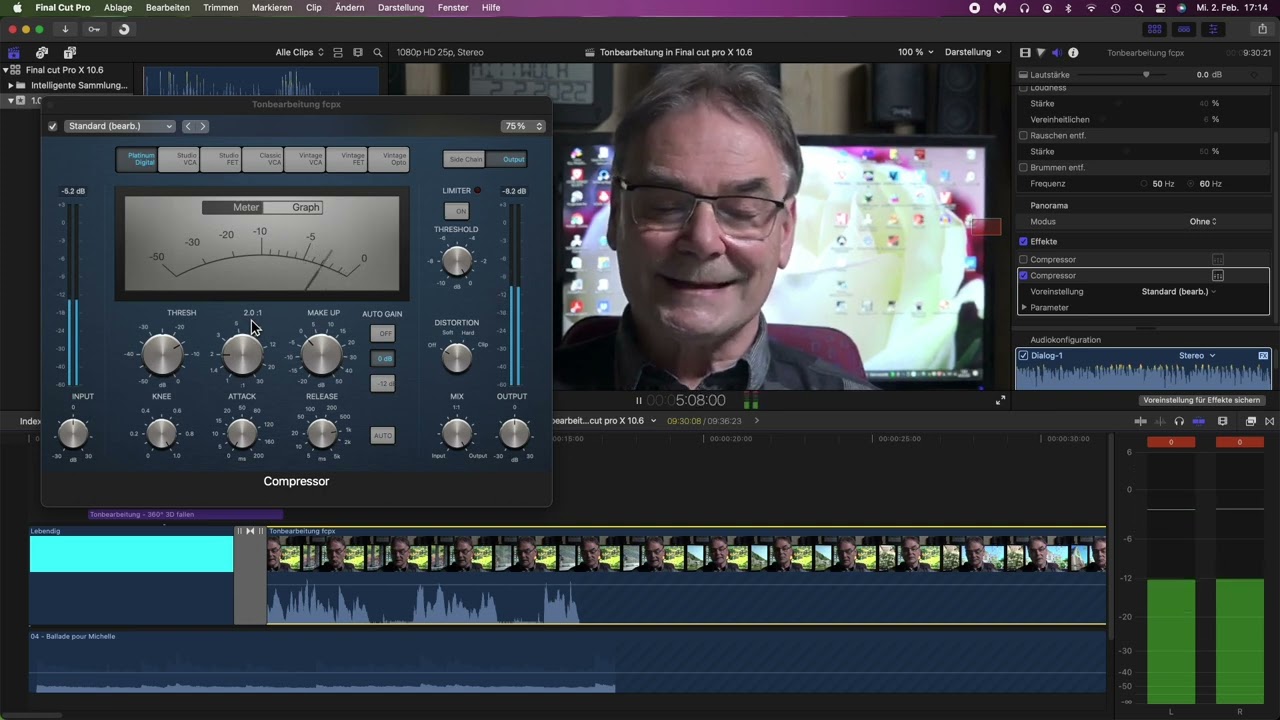This screenshot has height=720, width=1280.
Task: Select Vintage Opto compressor model
Action: pos(389,159)
